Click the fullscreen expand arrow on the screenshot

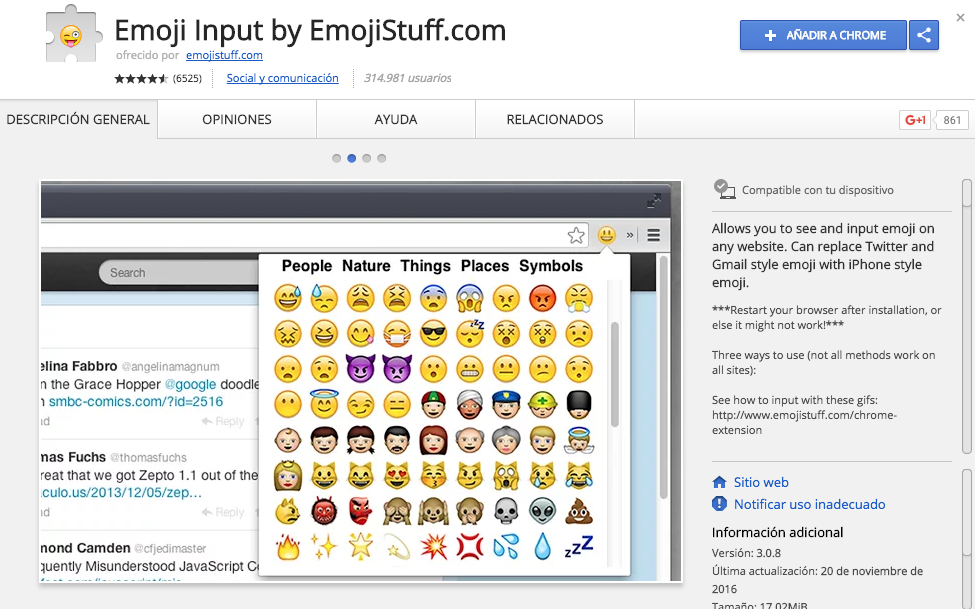655,200
